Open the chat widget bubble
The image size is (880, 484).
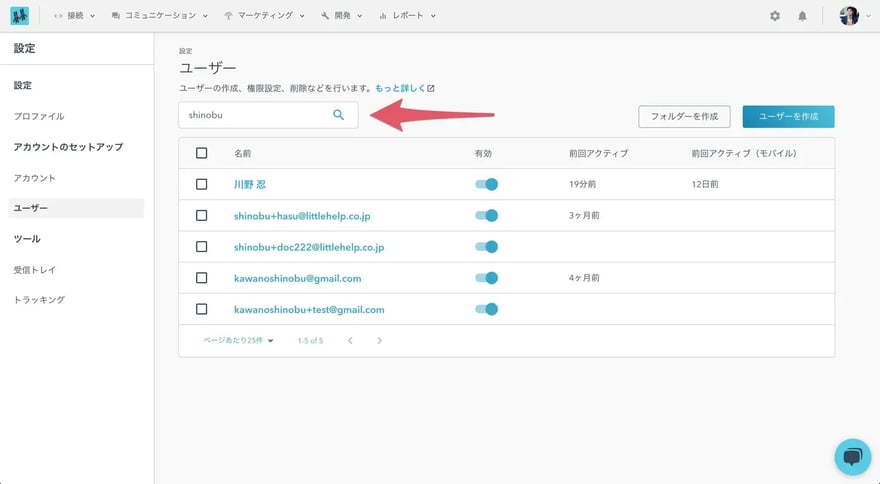pyautogui.click(x=852, y=456)
